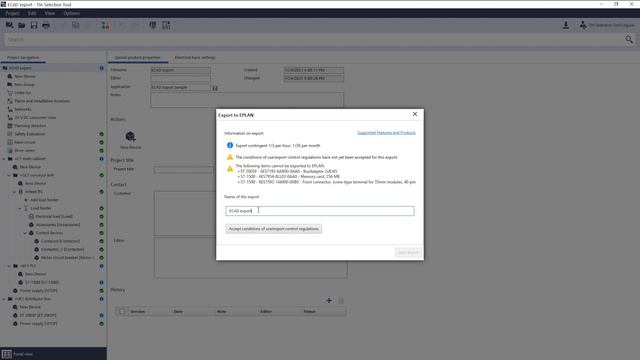Select Accessories tree item under Load feeder
This screenshot has width=640, height=360.
click(58, 224)
